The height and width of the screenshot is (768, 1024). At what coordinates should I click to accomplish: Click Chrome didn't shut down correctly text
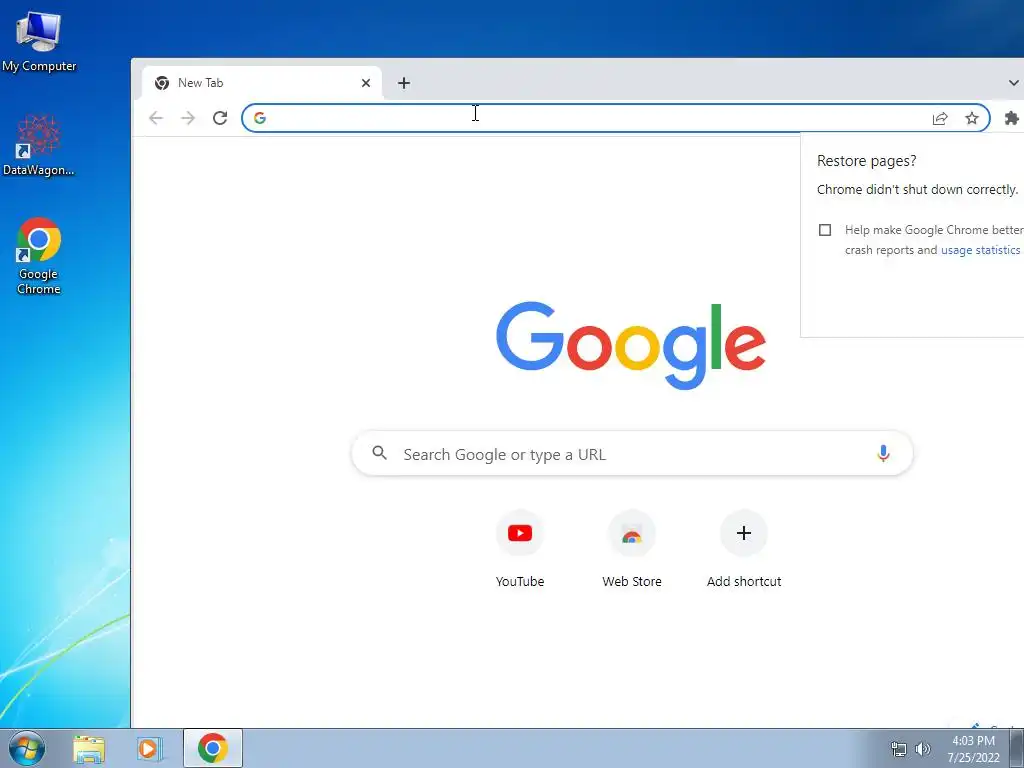pos(918,189)
